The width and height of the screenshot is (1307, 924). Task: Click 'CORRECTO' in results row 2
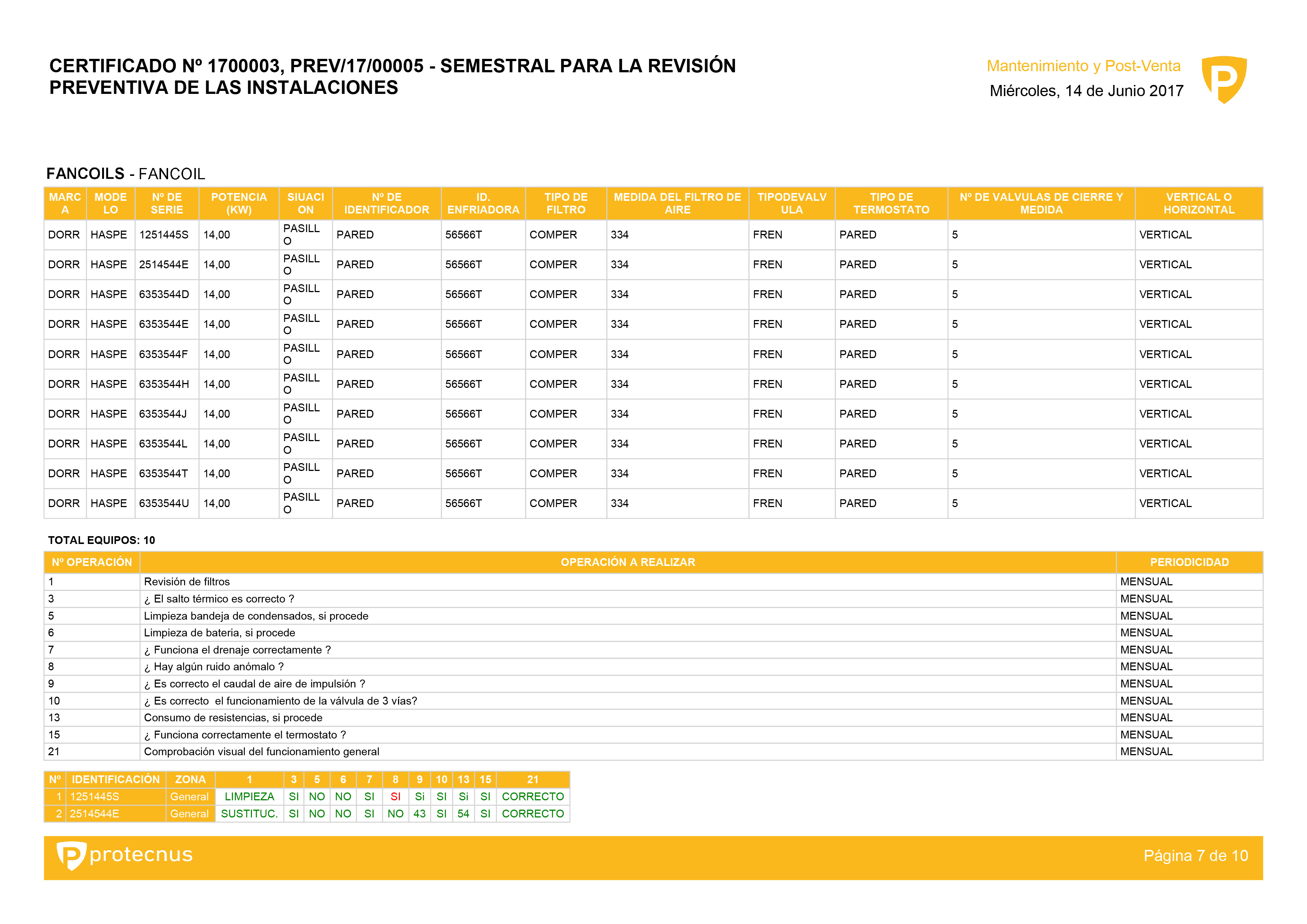coord(533,814)
